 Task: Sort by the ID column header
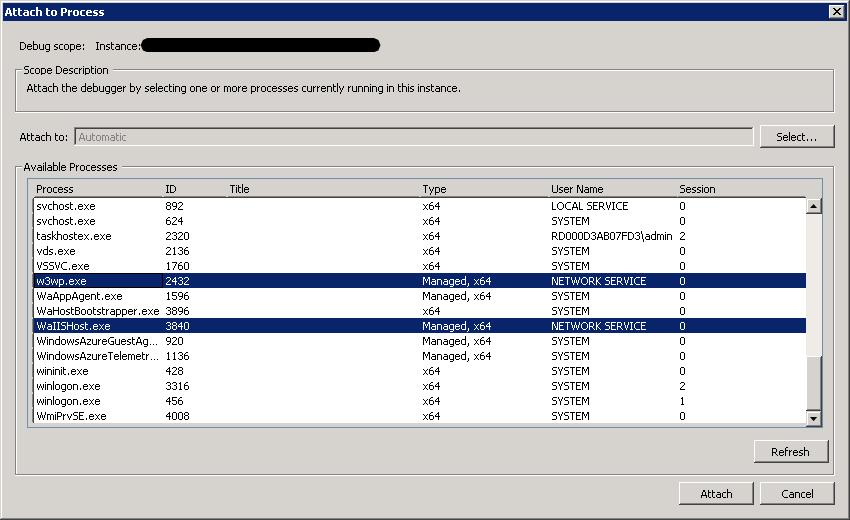(171, 189)
